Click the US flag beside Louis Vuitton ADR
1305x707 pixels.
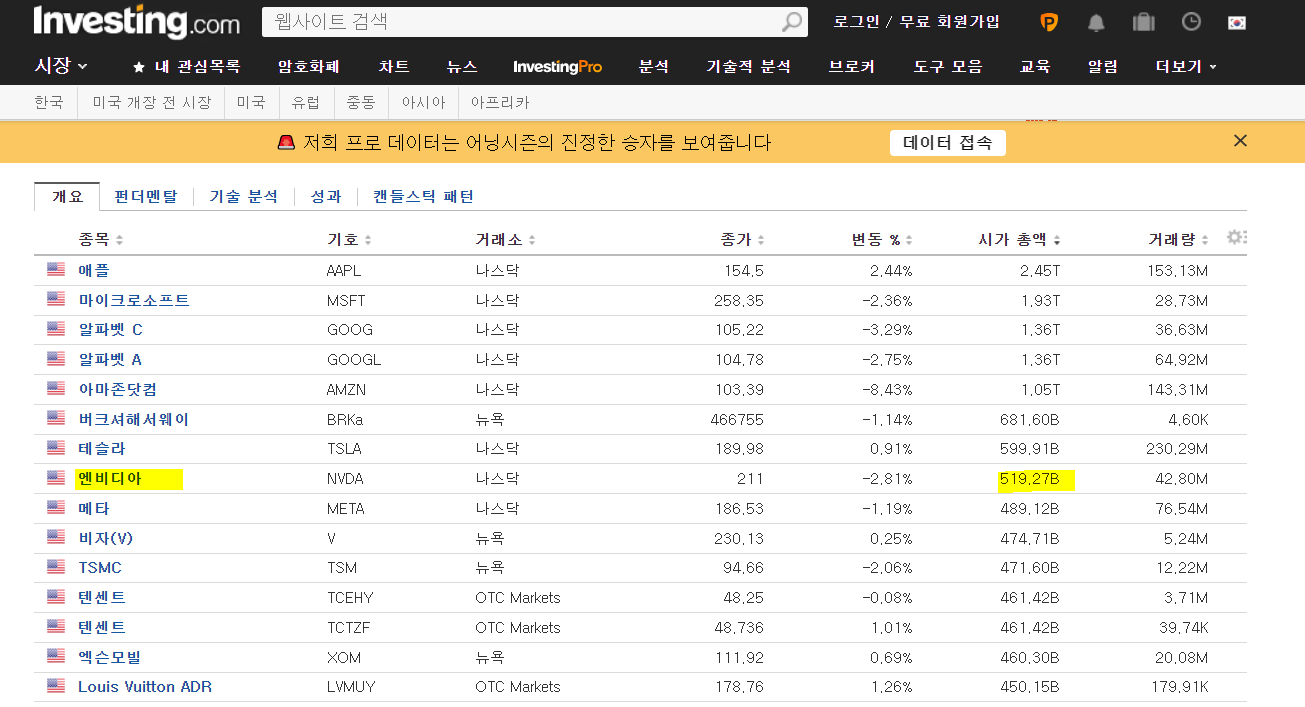pos(55,686)
